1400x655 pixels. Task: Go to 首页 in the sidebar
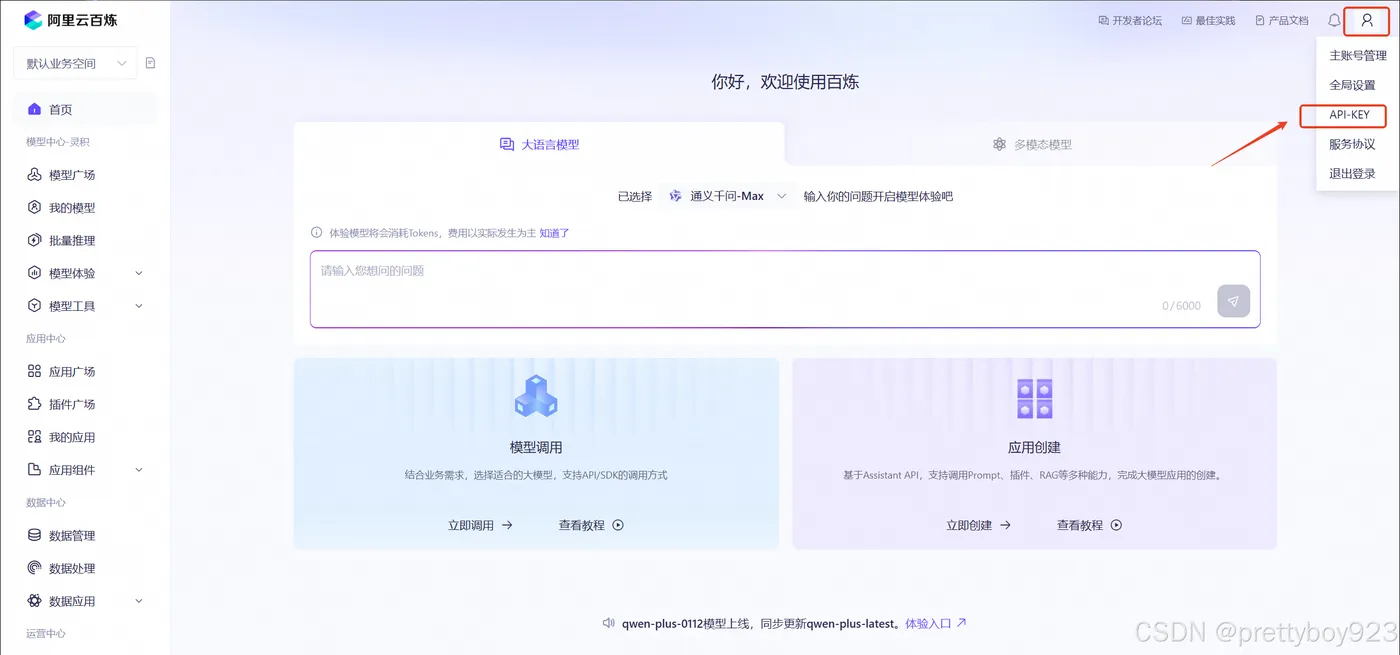click(84, 109)
